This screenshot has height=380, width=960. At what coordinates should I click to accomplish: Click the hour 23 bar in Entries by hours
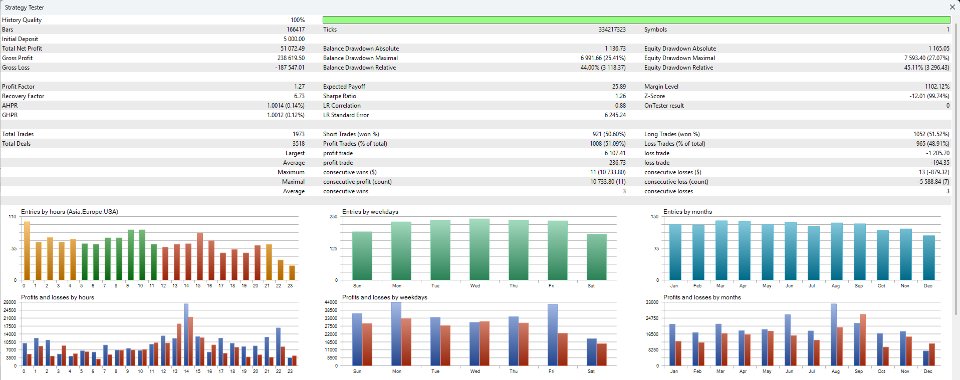point(292,273)
